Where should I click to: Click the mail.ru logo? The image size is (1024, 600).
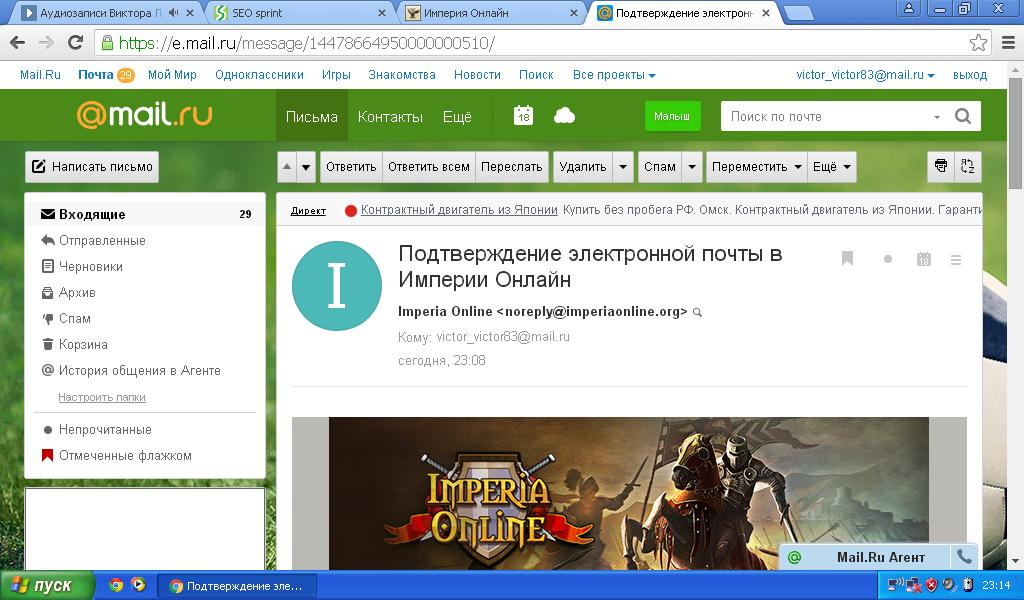[x=144, y=115]
